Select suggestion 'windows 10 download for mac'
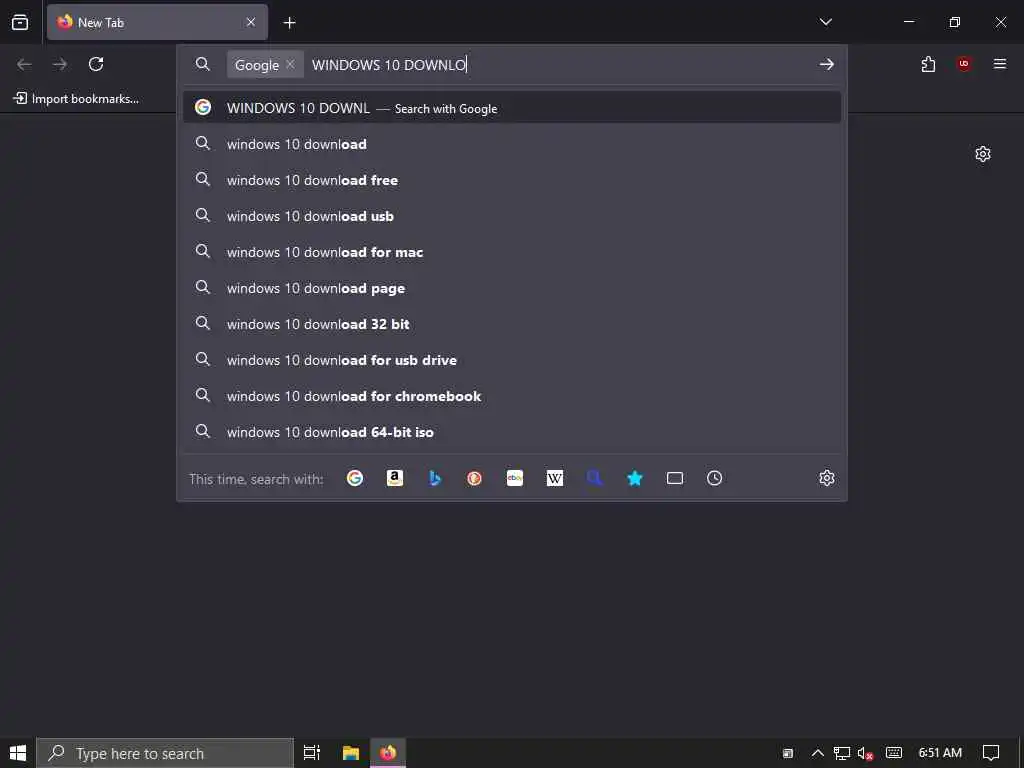This screenshot has height=768, width=1024. coord(512,252)
